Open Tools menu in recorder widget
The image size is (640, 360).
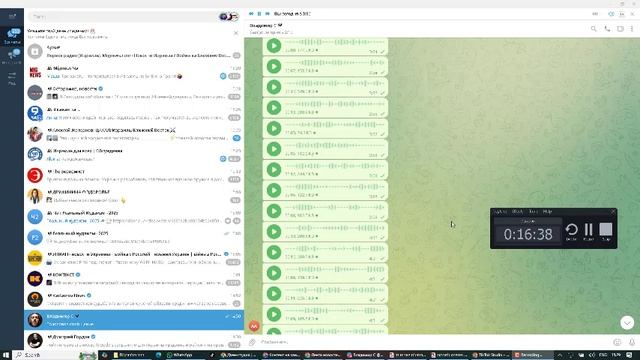click(533, 211)
